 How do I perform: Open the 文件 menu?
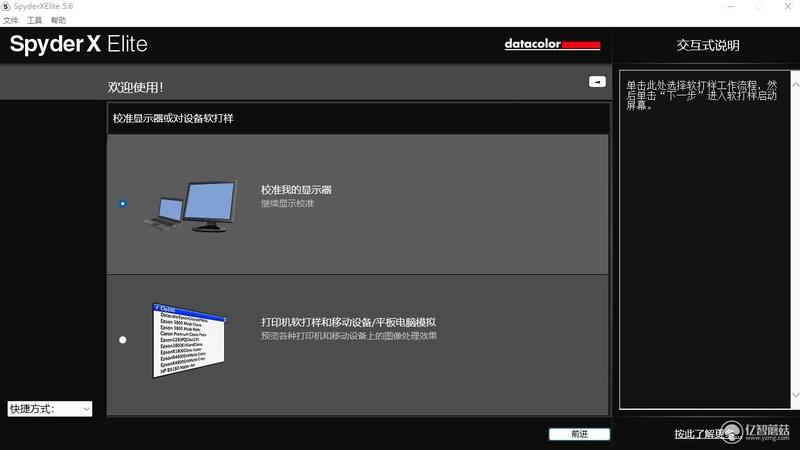click(10, 20)
